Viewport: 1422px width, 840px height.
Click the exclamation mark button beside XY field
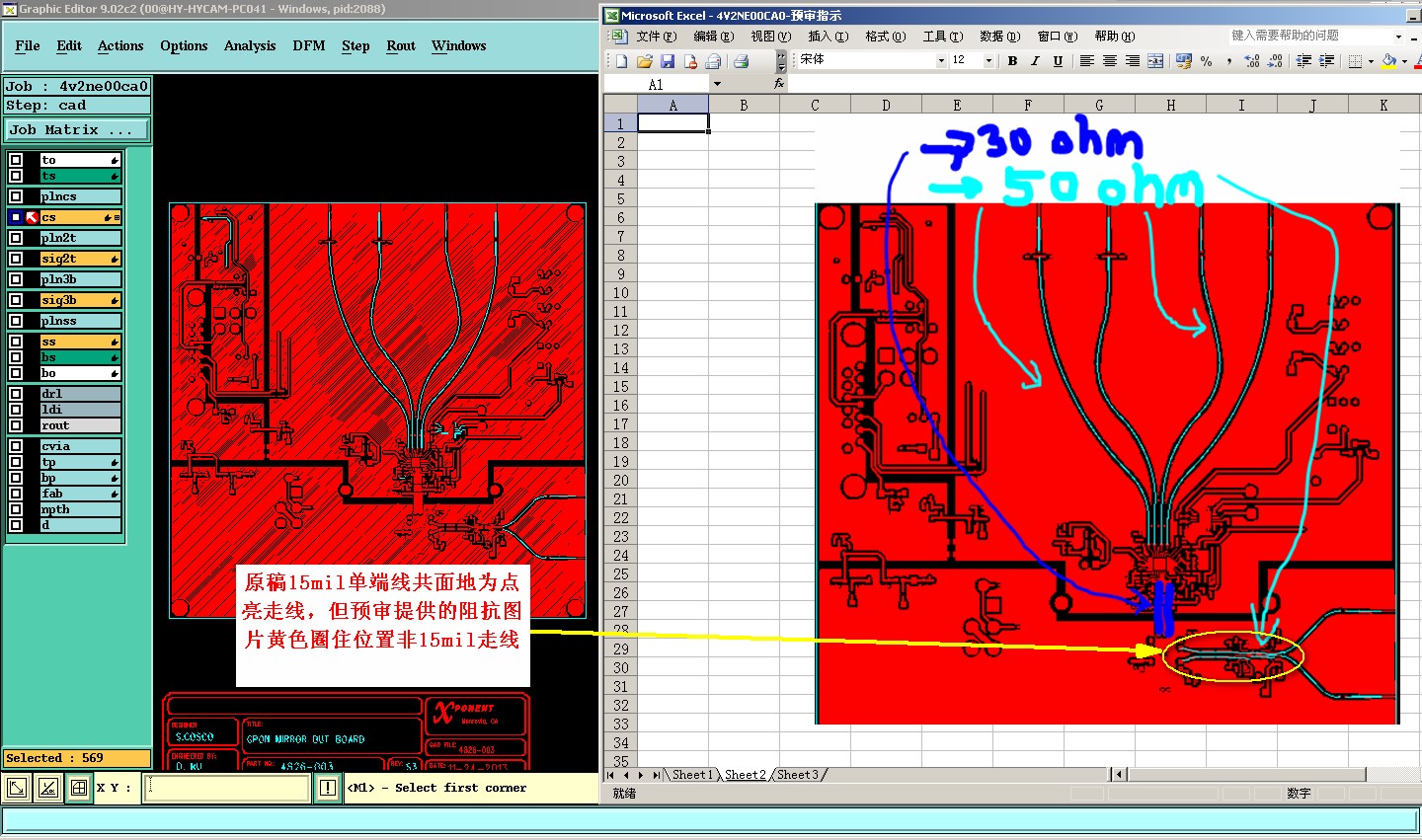pos(328,788)
